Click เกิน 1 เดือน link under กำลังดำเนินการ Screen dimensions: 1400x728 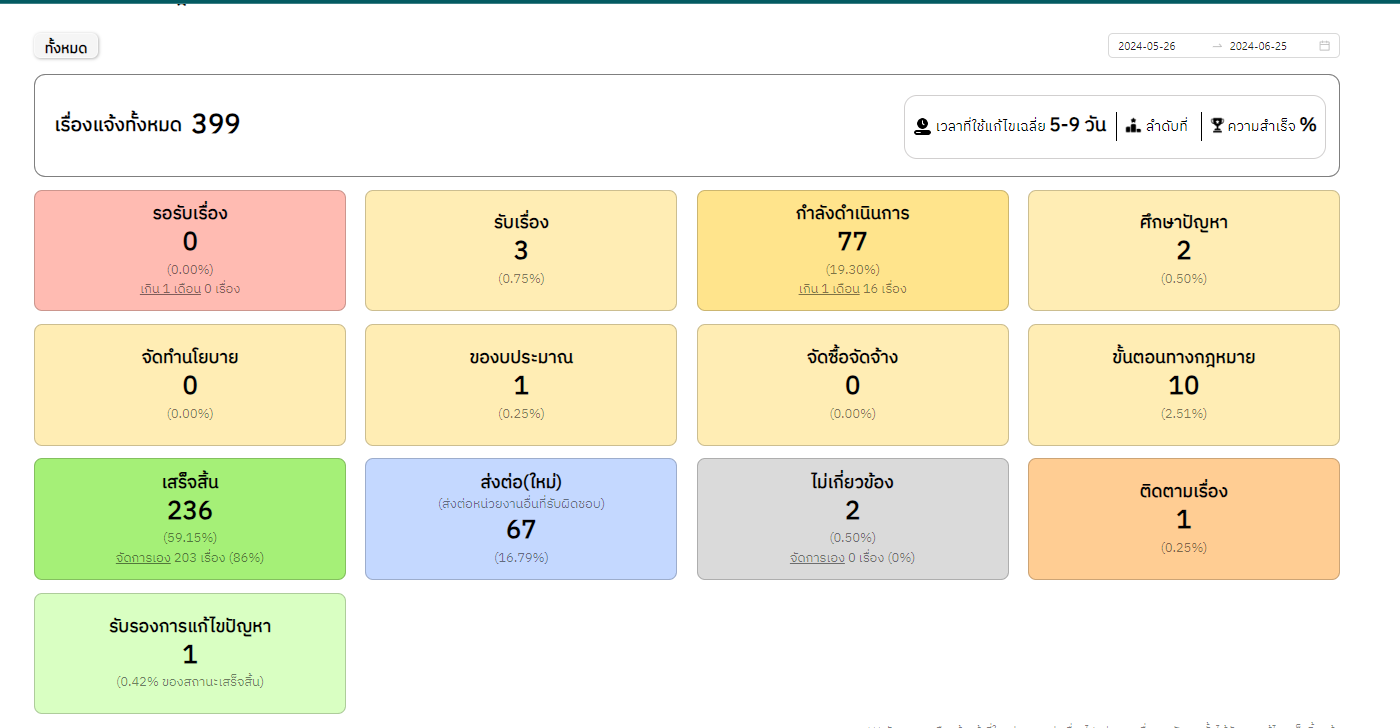pyautogui.click(x=829, y=289)
